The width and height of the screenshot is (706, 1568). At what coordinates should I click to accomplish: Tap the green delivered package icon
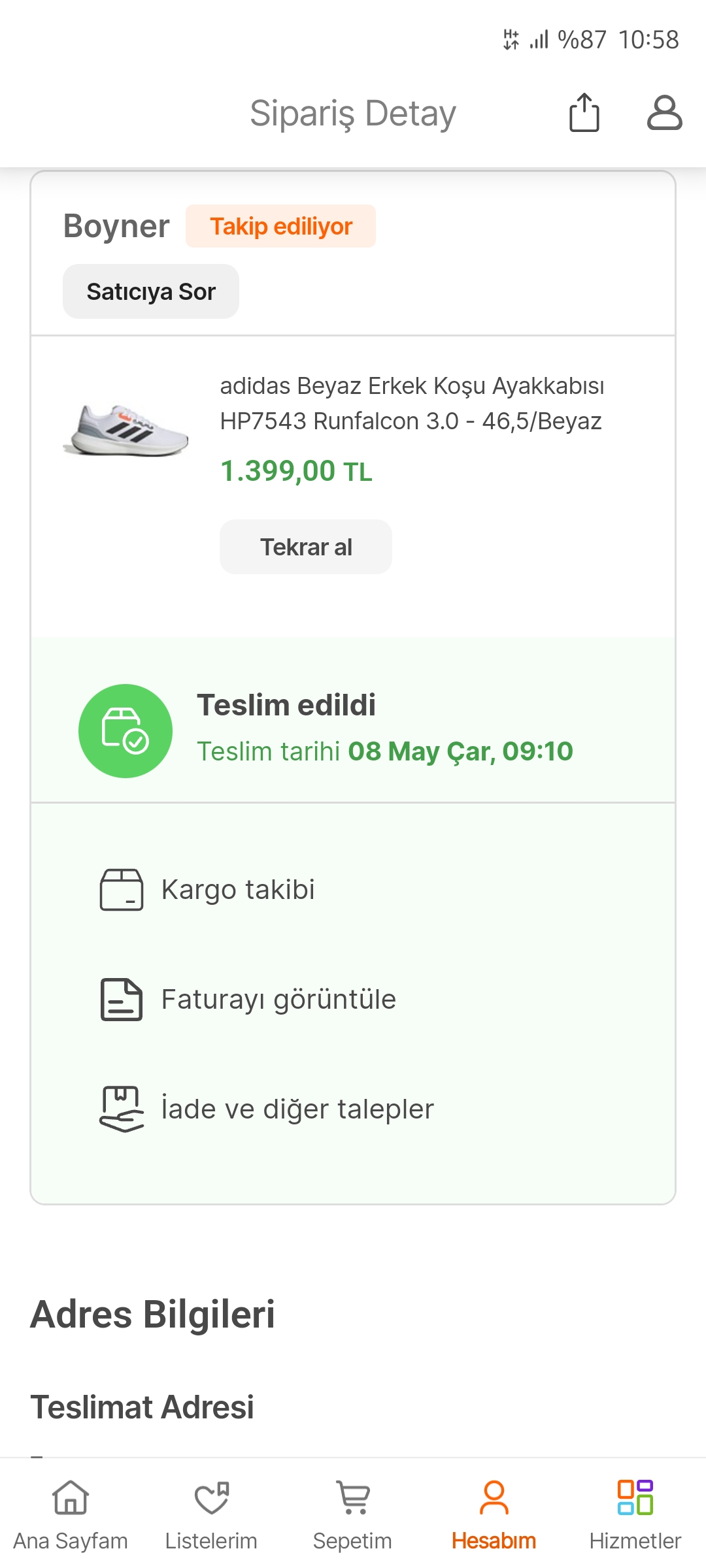[x=126, y=730]
